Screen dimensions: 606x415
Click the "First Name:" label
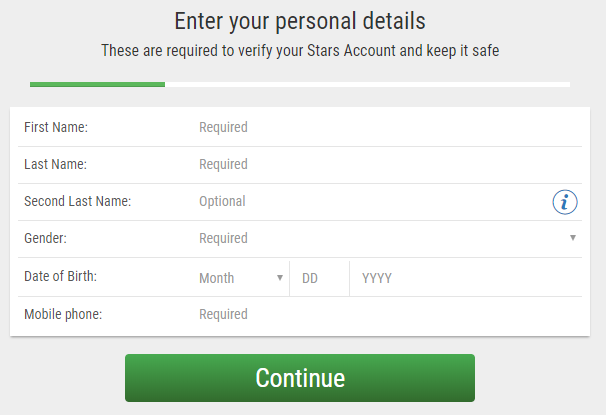point(56,128)
